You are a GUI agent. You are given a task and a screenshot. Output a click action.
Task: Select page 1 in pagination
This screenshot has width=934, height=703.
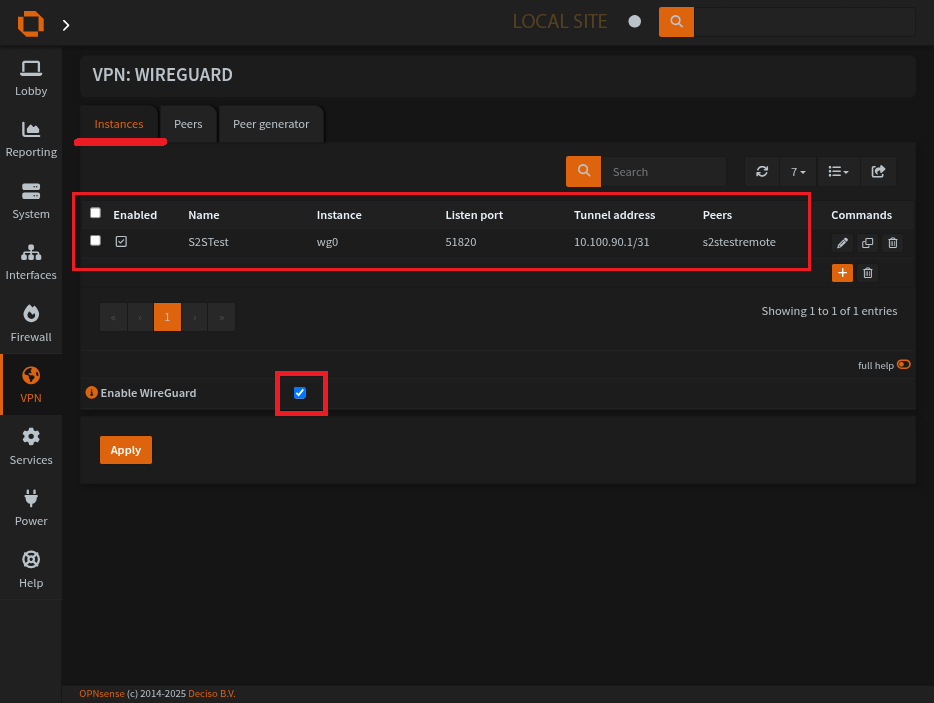[167, 317]
